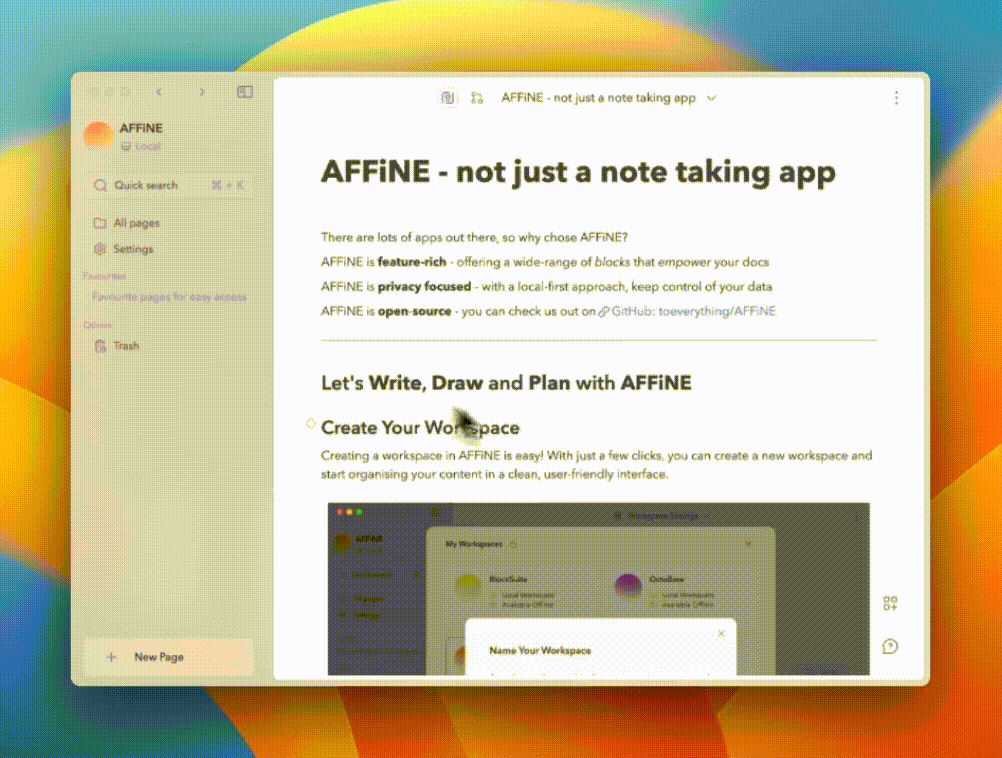Open the help question mark icon
Image resolution: width=1002 pixels, height=758 pixels.
coord(890,647)
